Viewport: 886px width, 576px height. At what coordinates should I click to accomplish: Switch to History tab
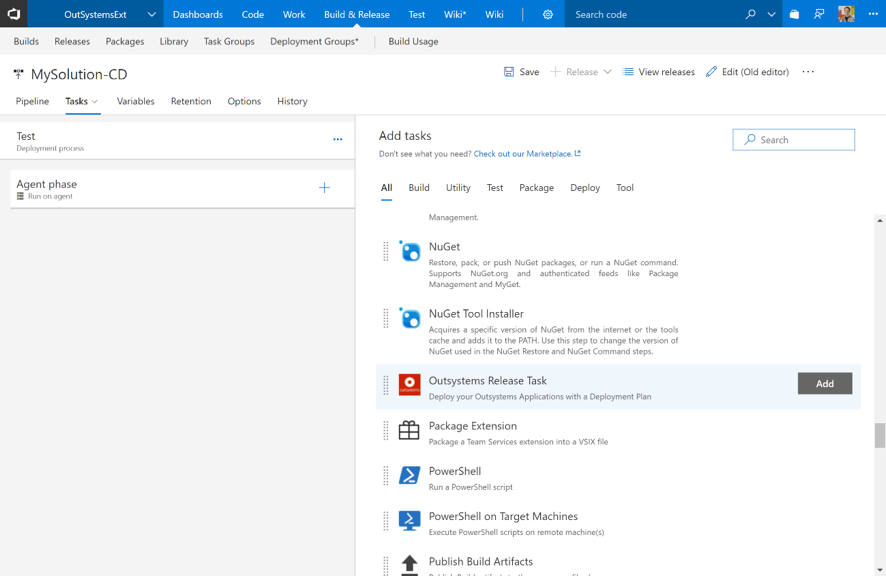292,101
